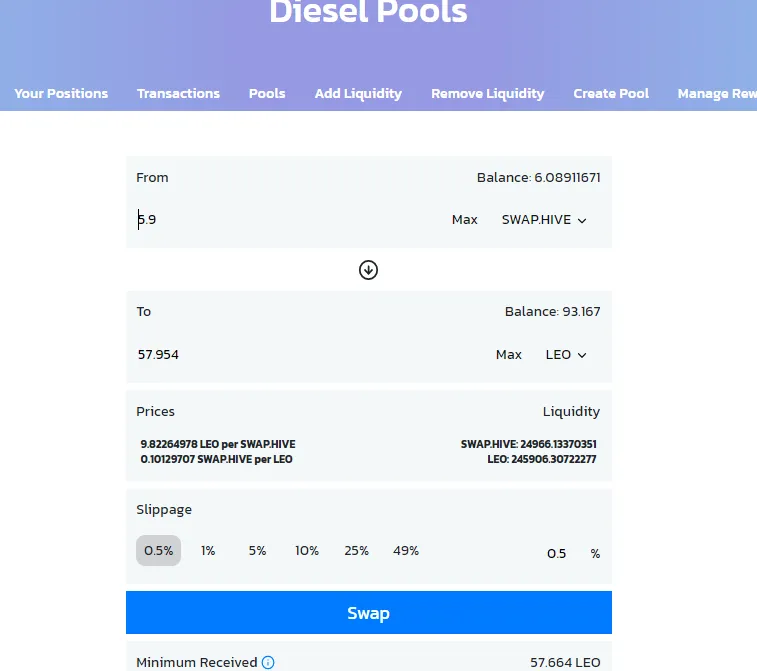757x671 pixels.
Task: Go to the Transactions tab
Action: point(178,94)
